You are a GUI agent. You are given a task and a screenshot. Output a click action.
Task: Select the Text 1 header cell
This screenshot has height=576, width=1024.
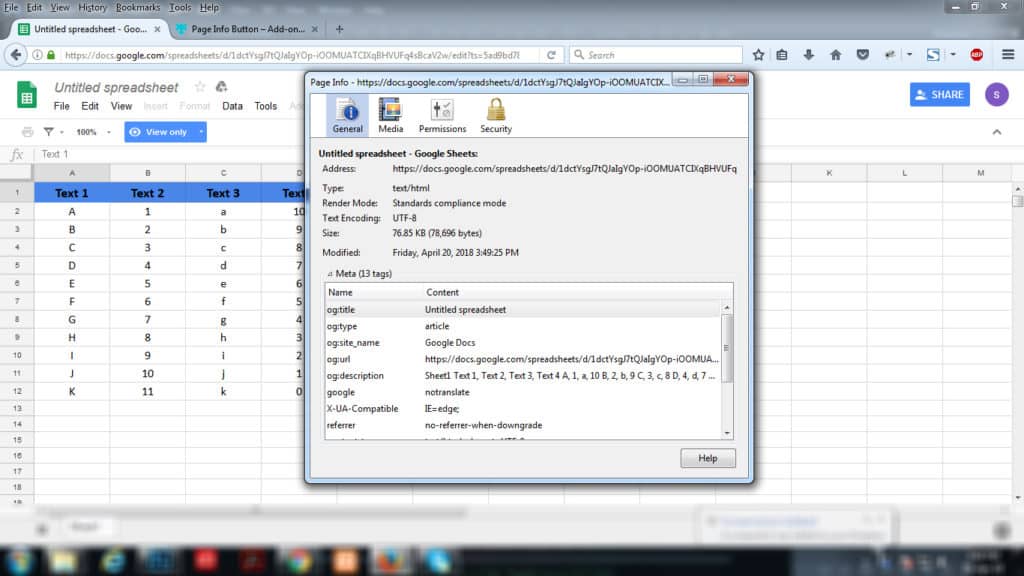coord(72,193)
